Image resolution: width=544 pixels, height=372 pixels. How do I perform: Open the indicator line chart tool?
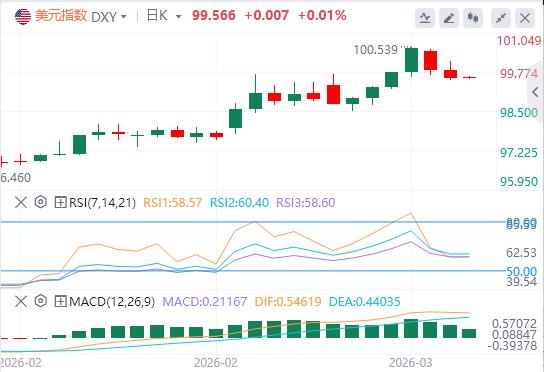click(425, 18)
